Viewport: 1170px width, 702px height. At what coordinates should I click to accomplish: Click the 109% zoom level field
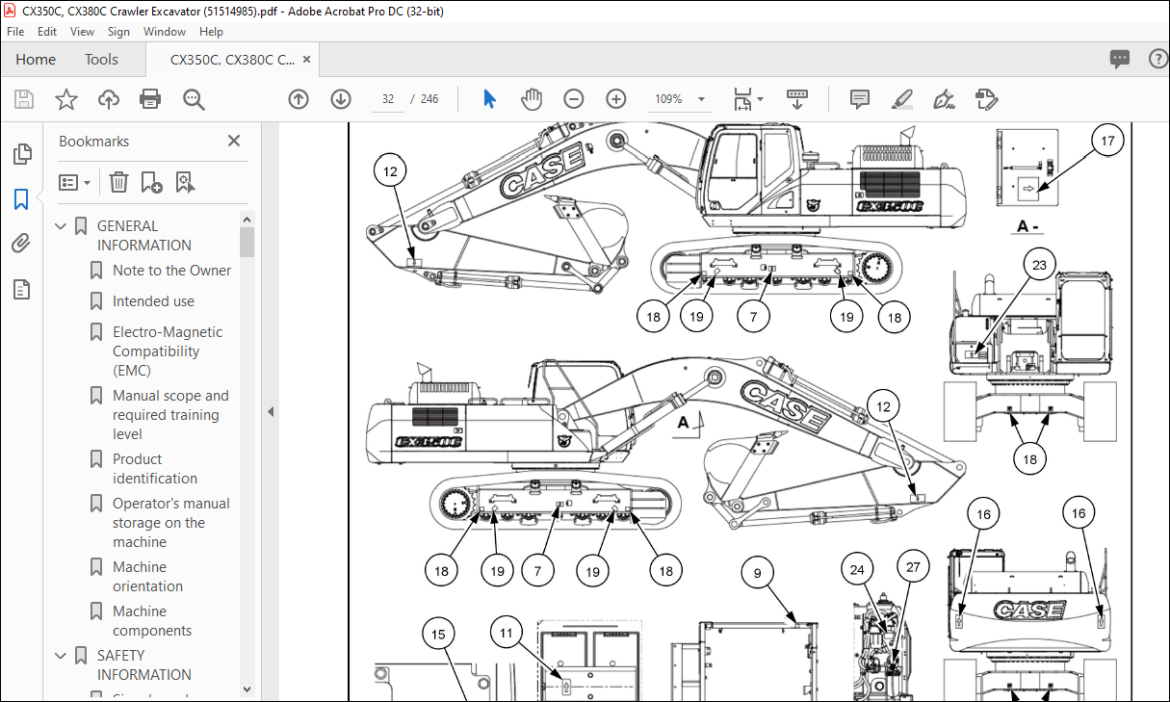(669, 98)
